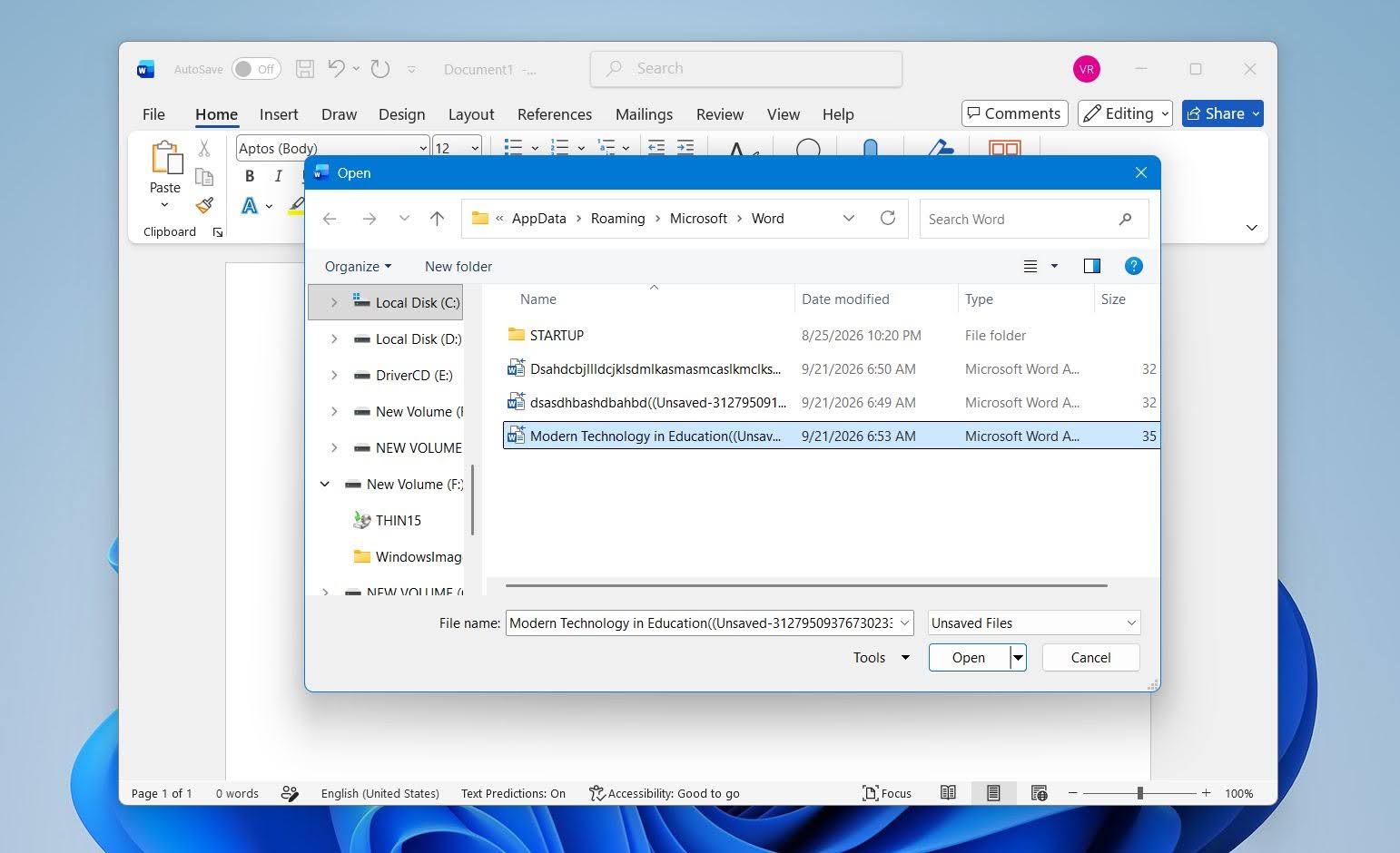Image resolution: width=1400 pixels, height=853 pixels.
Task: Click the Redo icon in Word title bar
Action: click(380, 69)
